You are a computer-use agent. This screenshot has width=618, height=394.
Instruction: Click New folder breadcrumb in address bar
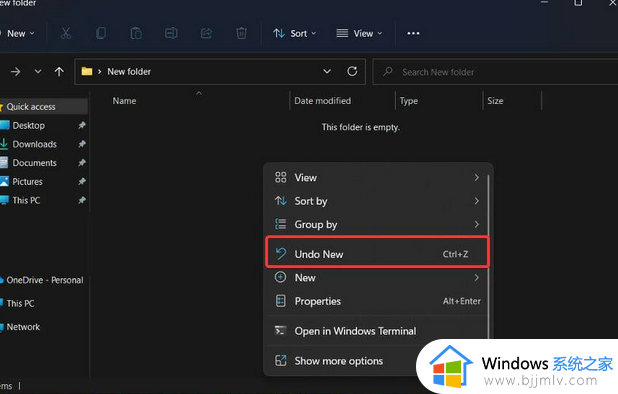point(129,72)
